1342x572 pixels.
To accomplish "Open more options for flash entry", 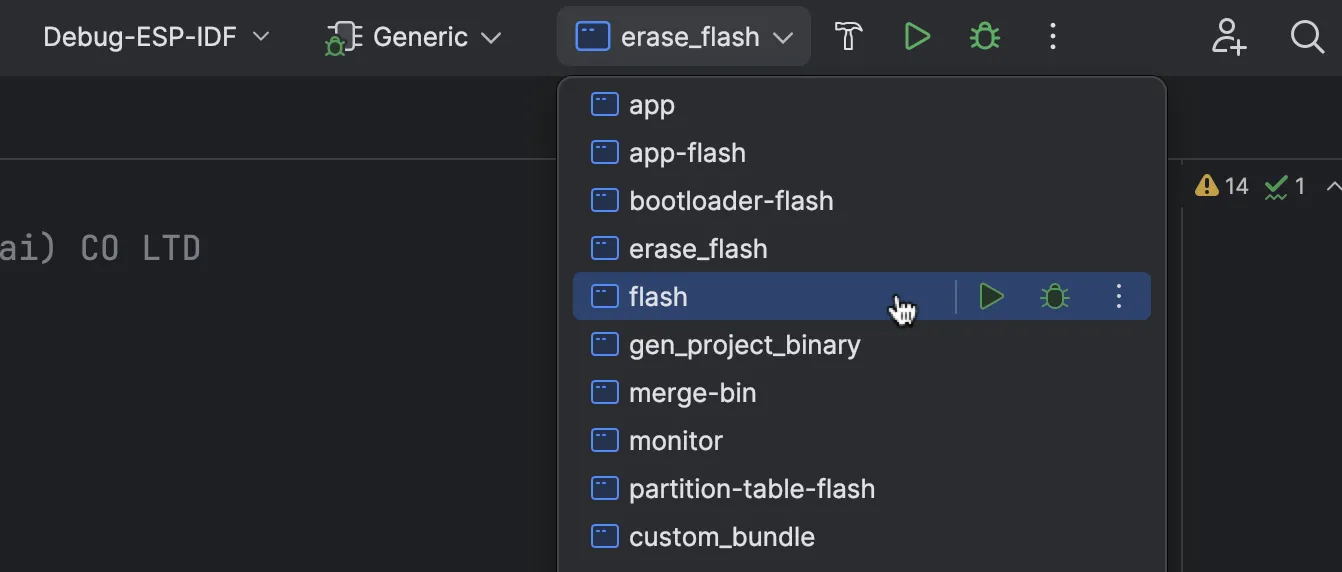I will tap(1119, 297).
